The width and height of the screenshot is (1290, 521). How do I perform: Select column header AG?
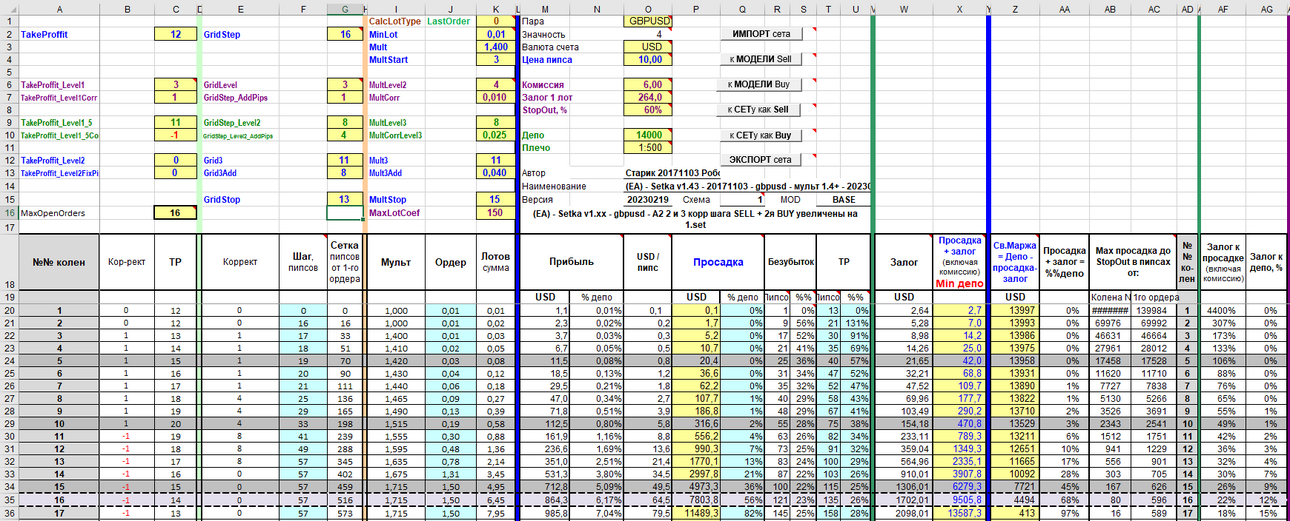click(x=1267, y=8)
